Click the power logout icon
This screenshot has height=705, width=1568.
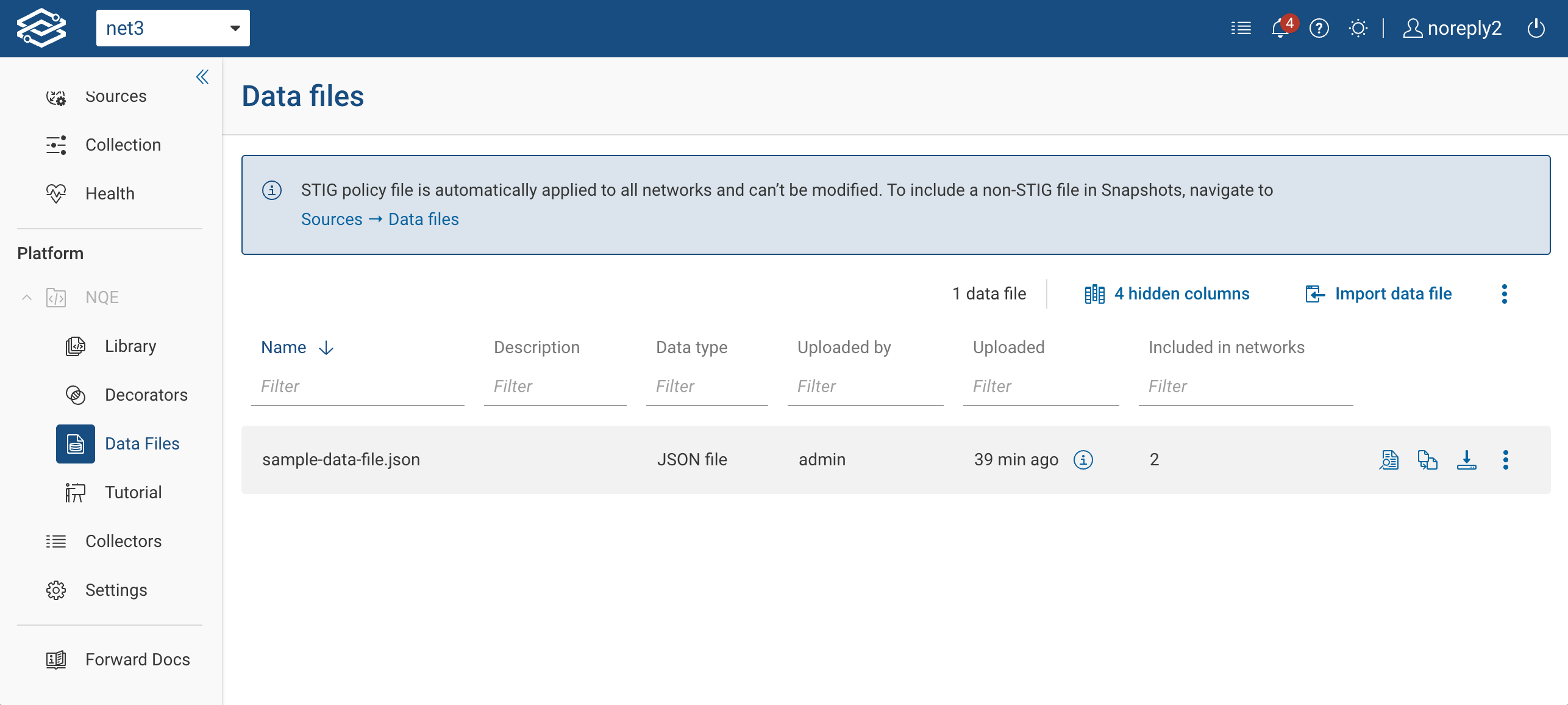pyautogui.click(x=1536, y=28)
